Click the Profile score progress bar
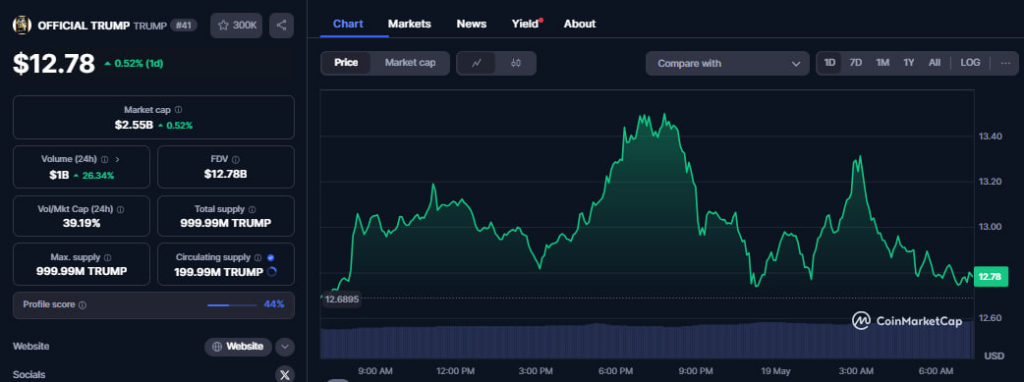The width and height of the screenshot is (1024, 382). click(232, 305)
